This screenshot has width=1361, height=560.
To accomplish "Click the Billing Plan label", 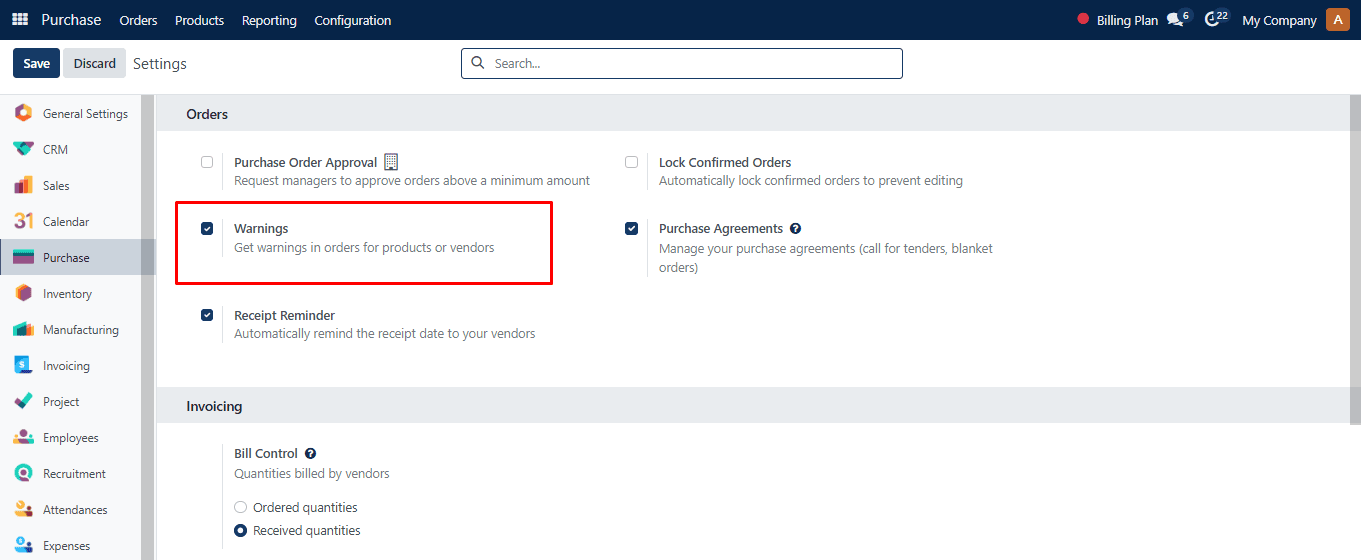I will tap(1127, 20).
